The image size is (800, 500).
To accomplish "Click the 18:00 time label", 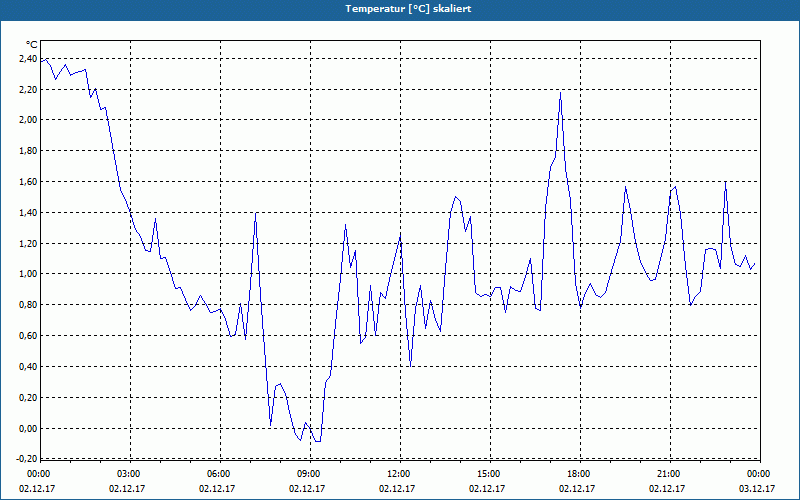I will (577, 474).
